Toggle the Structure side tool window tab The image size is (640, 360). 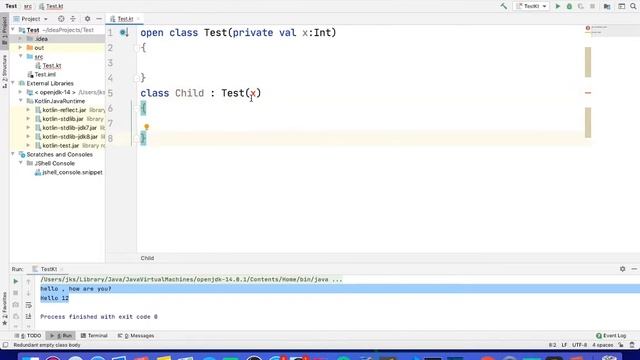coord(4,71)
